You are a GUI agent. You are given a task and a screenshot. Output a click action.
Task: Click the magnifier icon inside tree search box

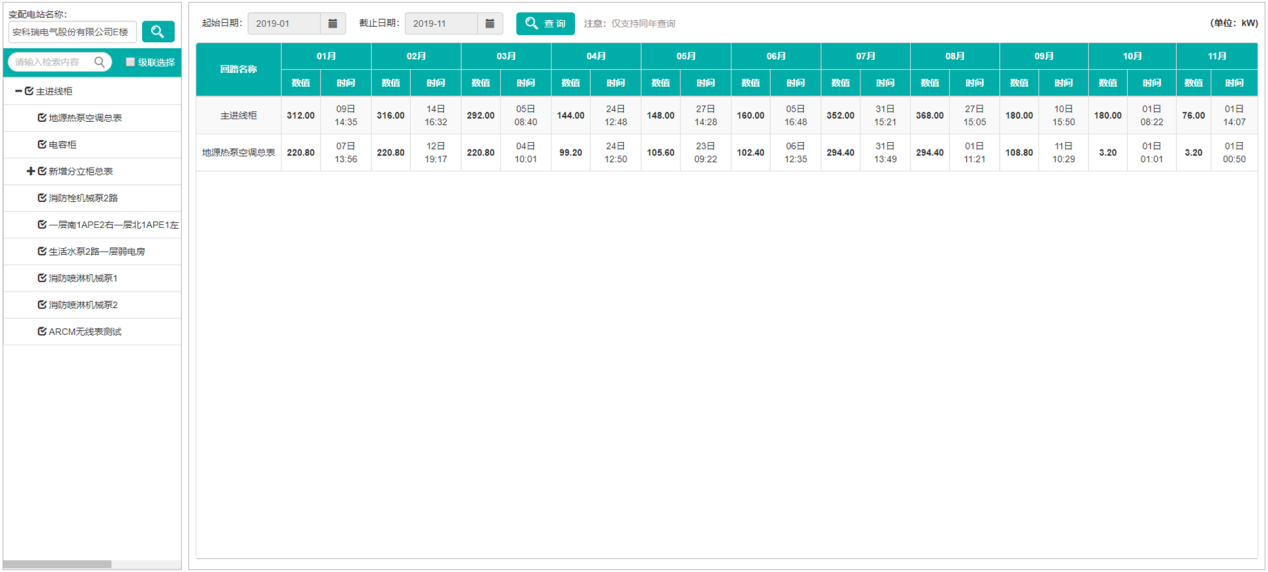point(100,62)
